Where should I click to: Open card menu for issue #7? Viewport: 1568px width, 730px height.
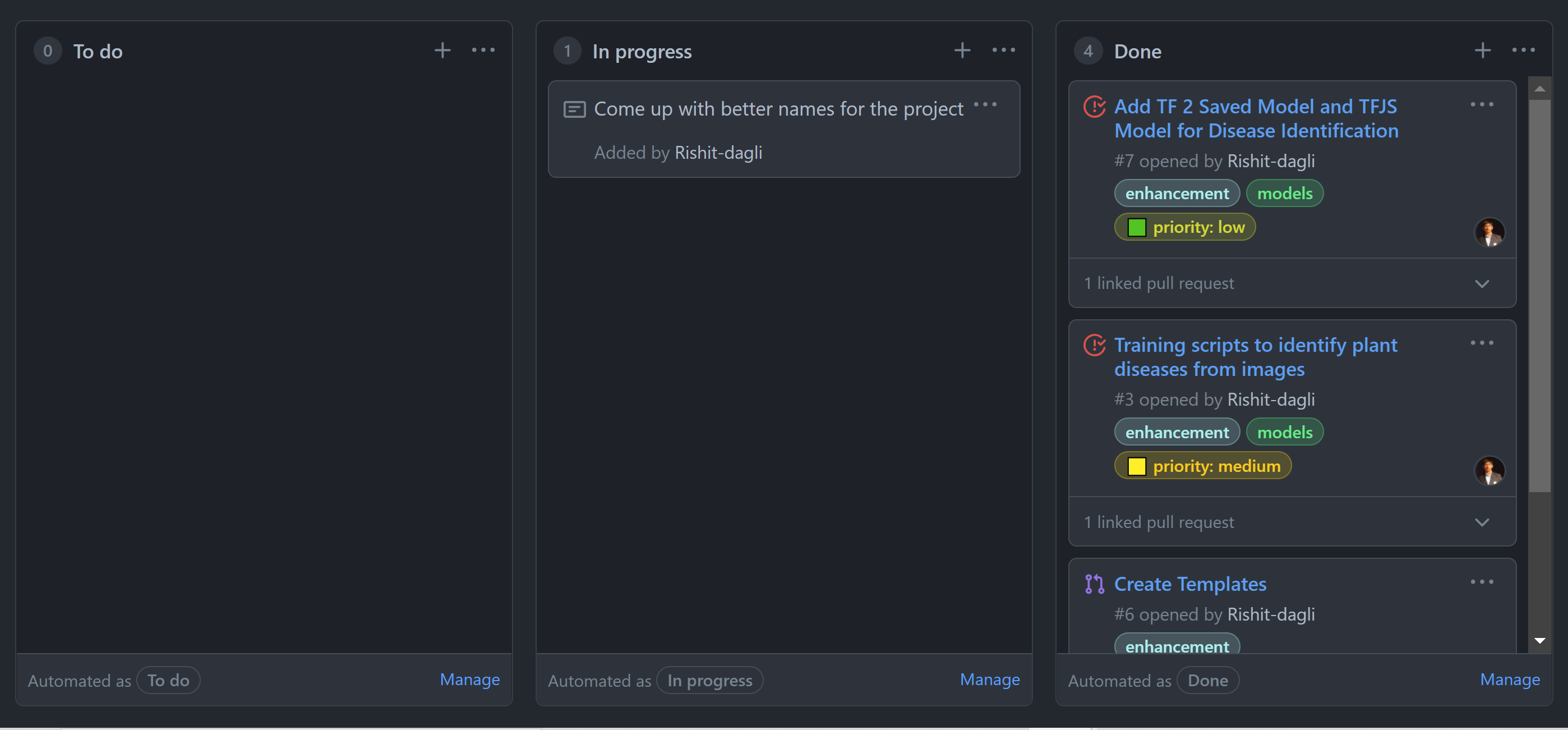(x=1482, y=105)
